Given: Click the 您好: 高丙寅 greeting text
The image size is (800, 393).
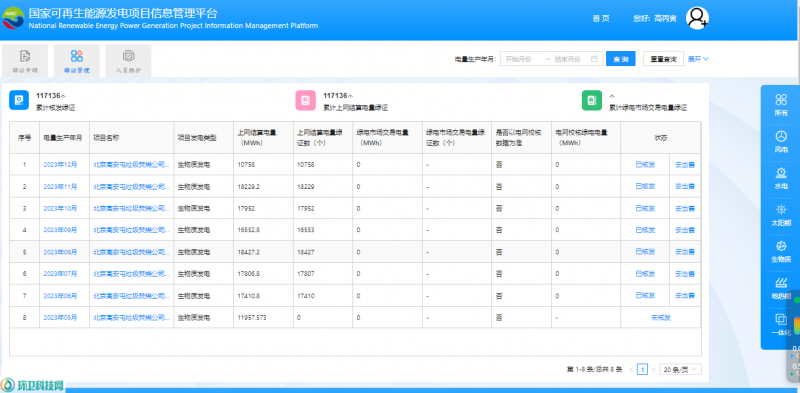Looking at the screenshot, I should point(655,18).
